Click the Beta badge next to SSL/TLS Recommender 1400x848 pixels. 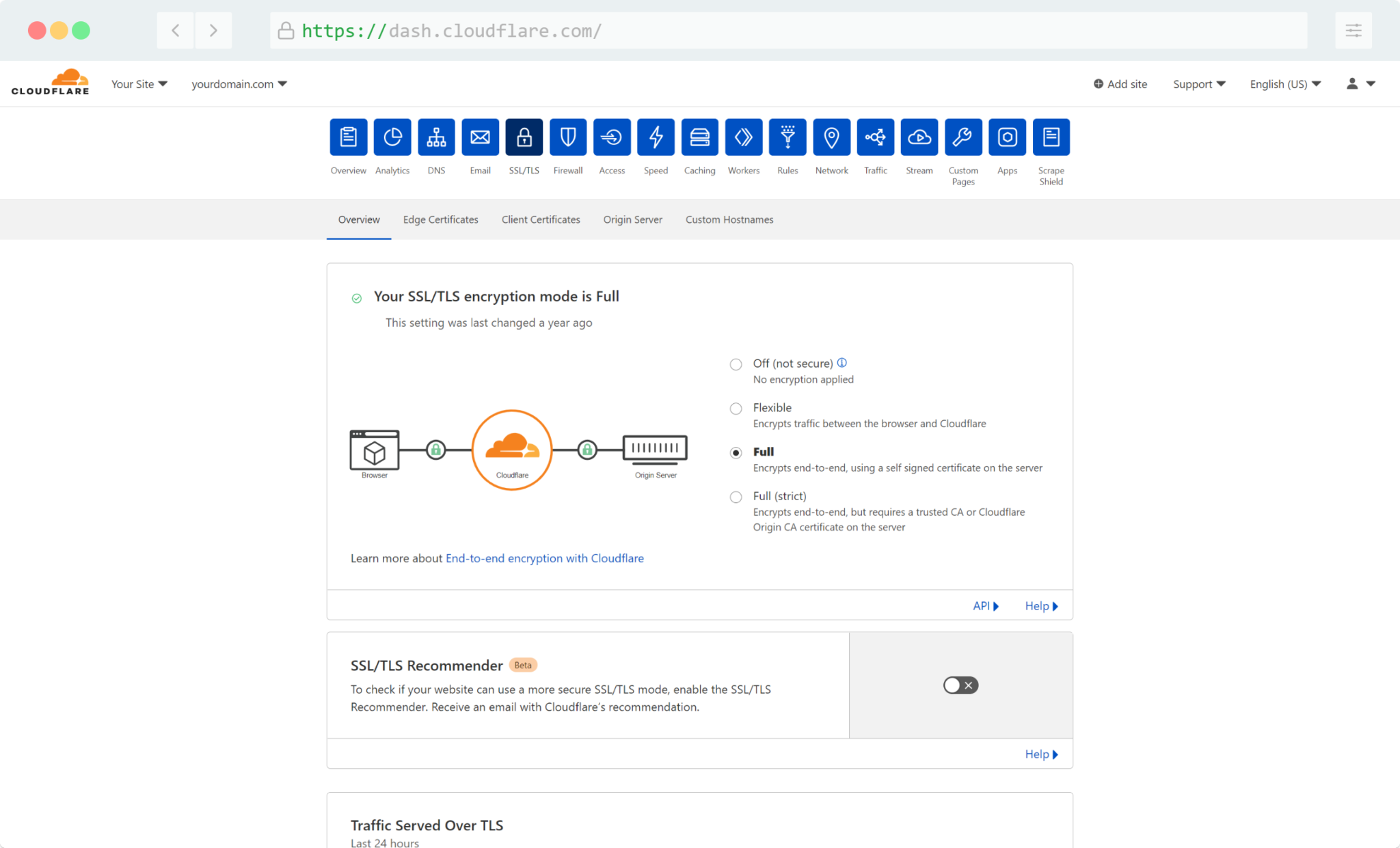[523, 665]
